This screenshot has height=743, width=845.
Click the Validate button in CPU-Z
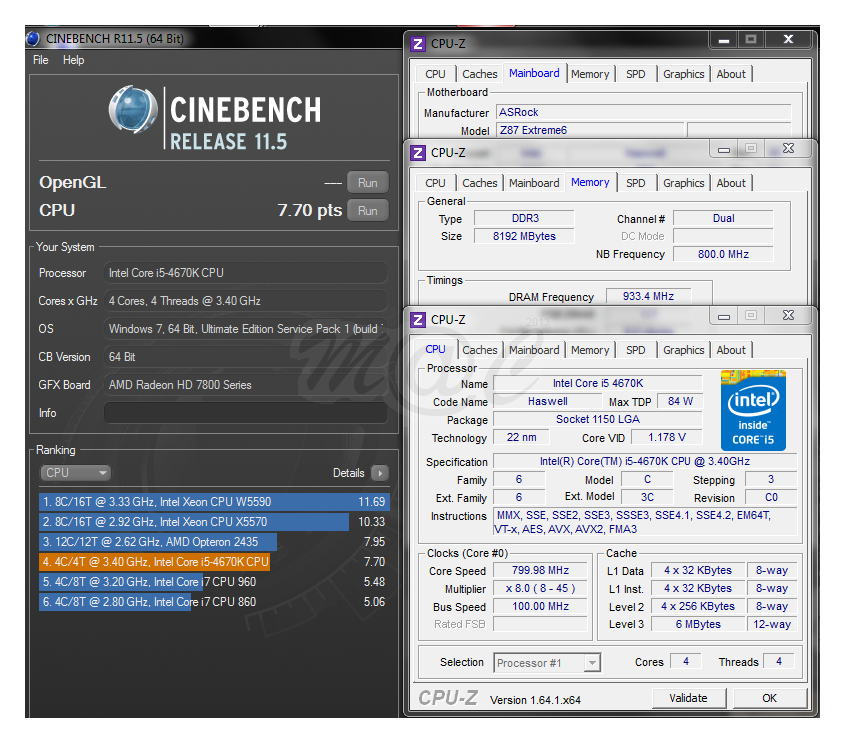pyautogui.click(x=688, y=698)
